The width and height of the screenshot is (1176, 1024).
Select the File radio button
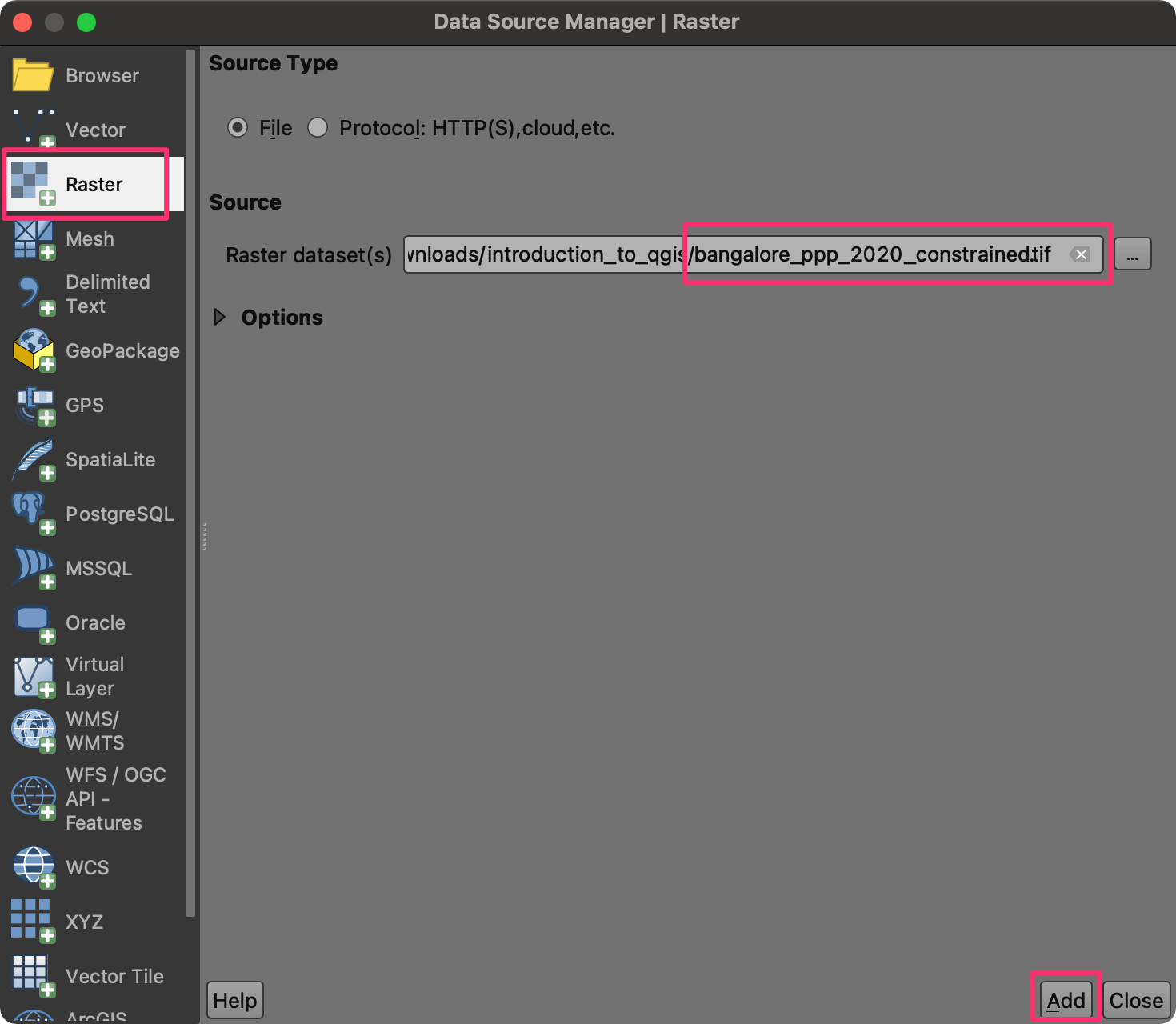click(x=238, y=128)
